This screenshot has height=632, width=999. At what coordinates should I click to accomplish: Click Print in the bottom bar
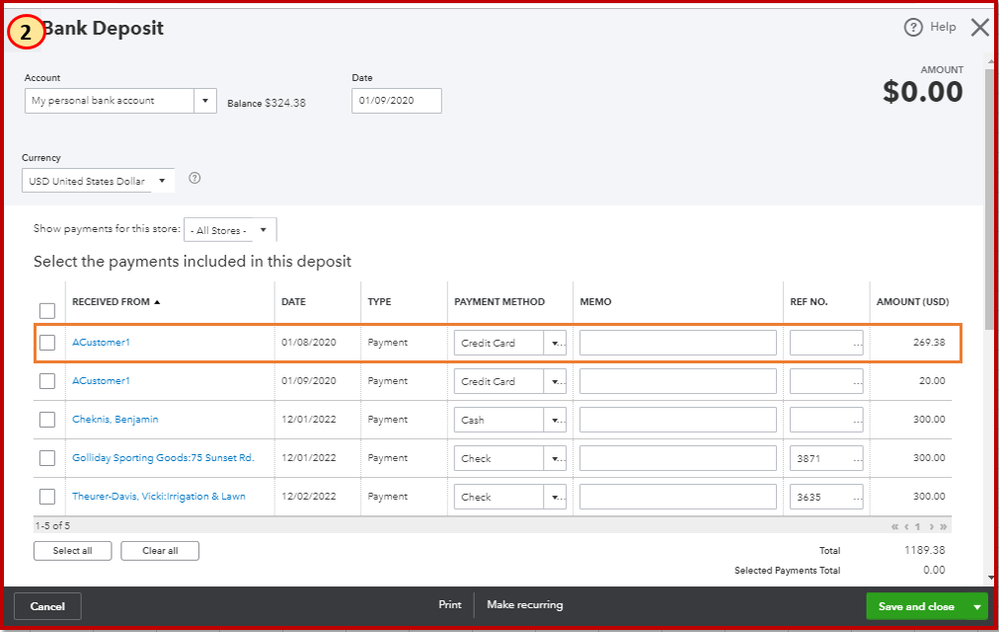450,605
